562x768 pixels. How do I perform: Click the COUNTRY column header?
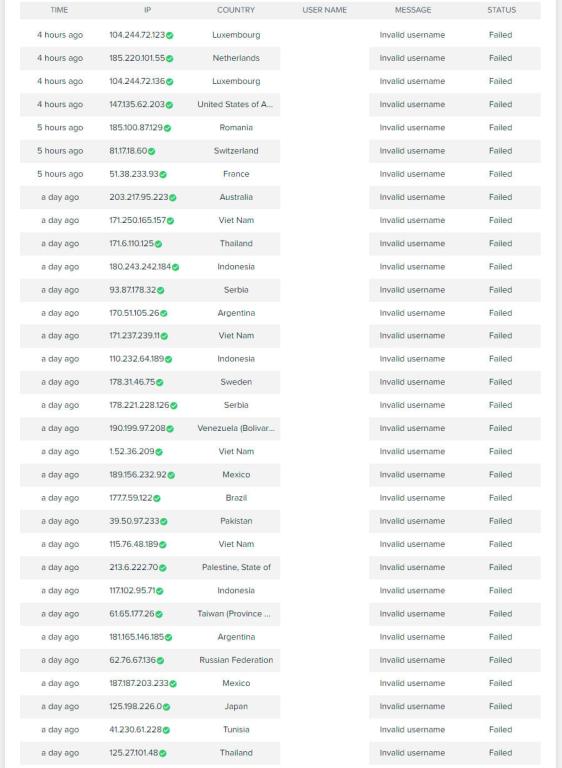point(236,10)
